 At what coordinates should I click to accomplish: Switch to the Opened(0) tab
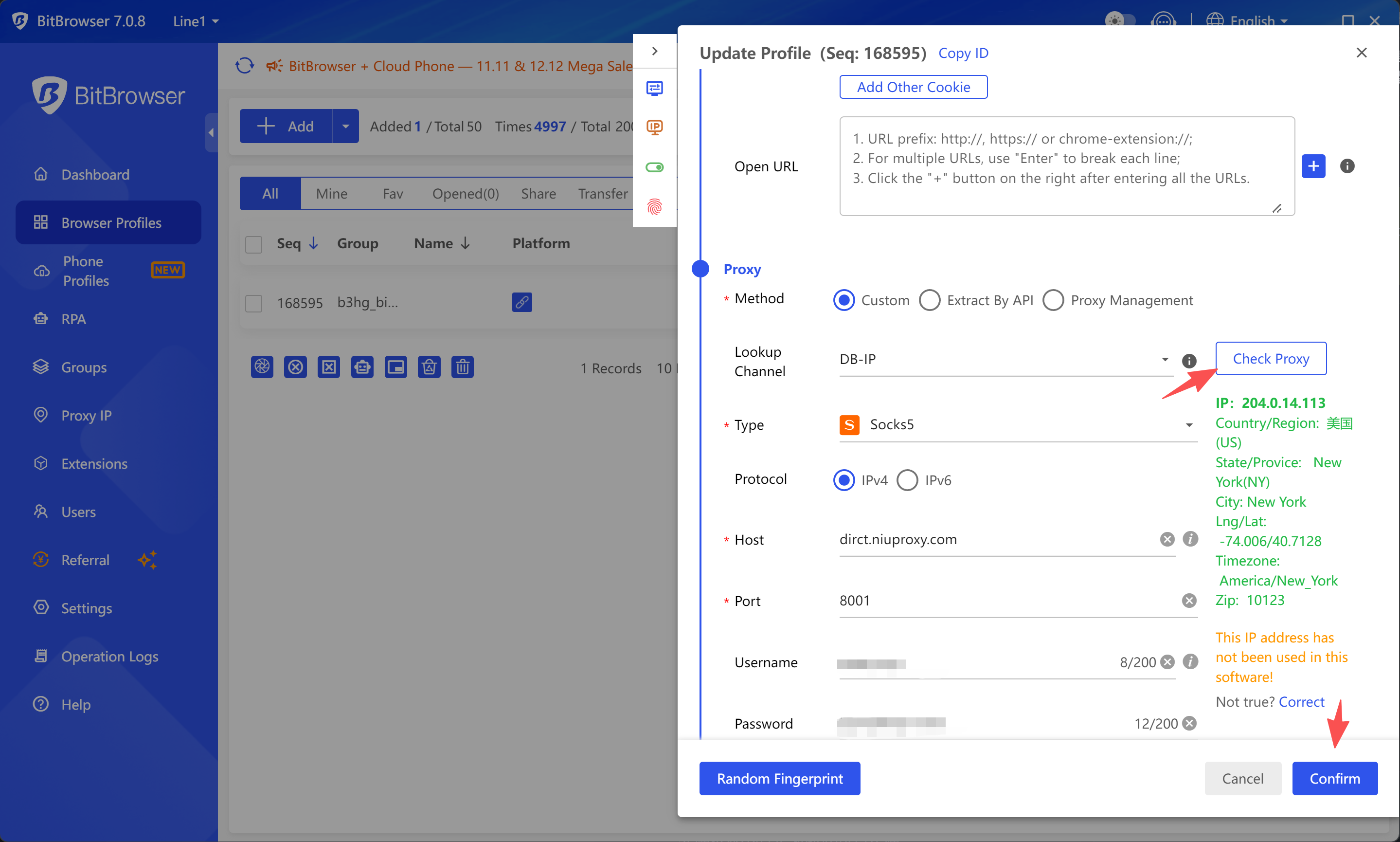pos(466,194)
